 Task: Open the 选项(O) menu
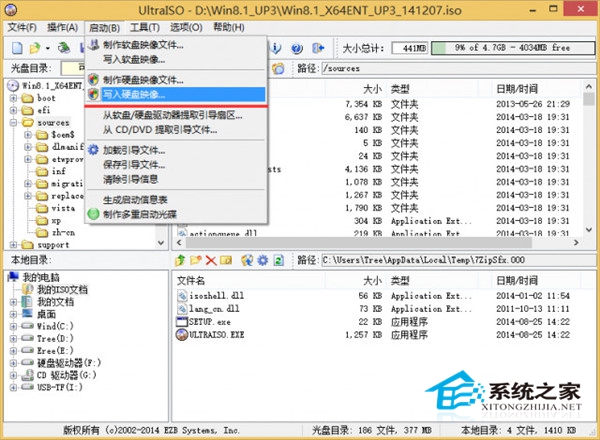(x=186, y=27)
